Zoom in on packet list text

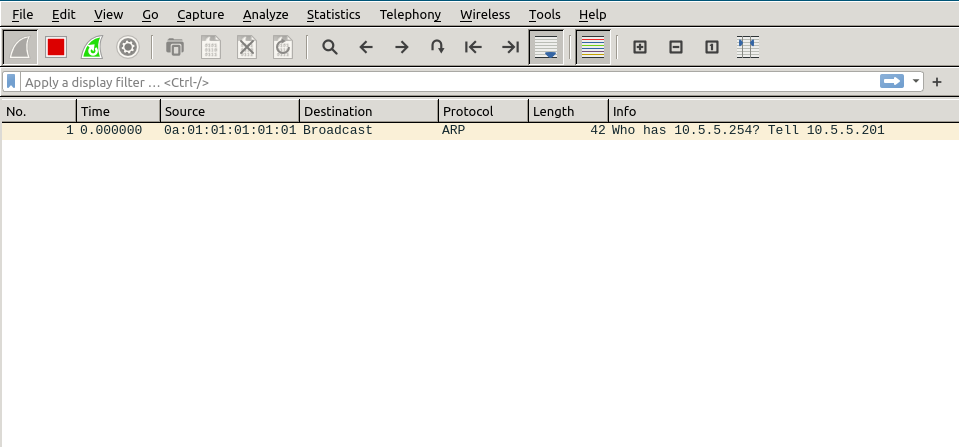pyautogui.click(x=640, y=47)
